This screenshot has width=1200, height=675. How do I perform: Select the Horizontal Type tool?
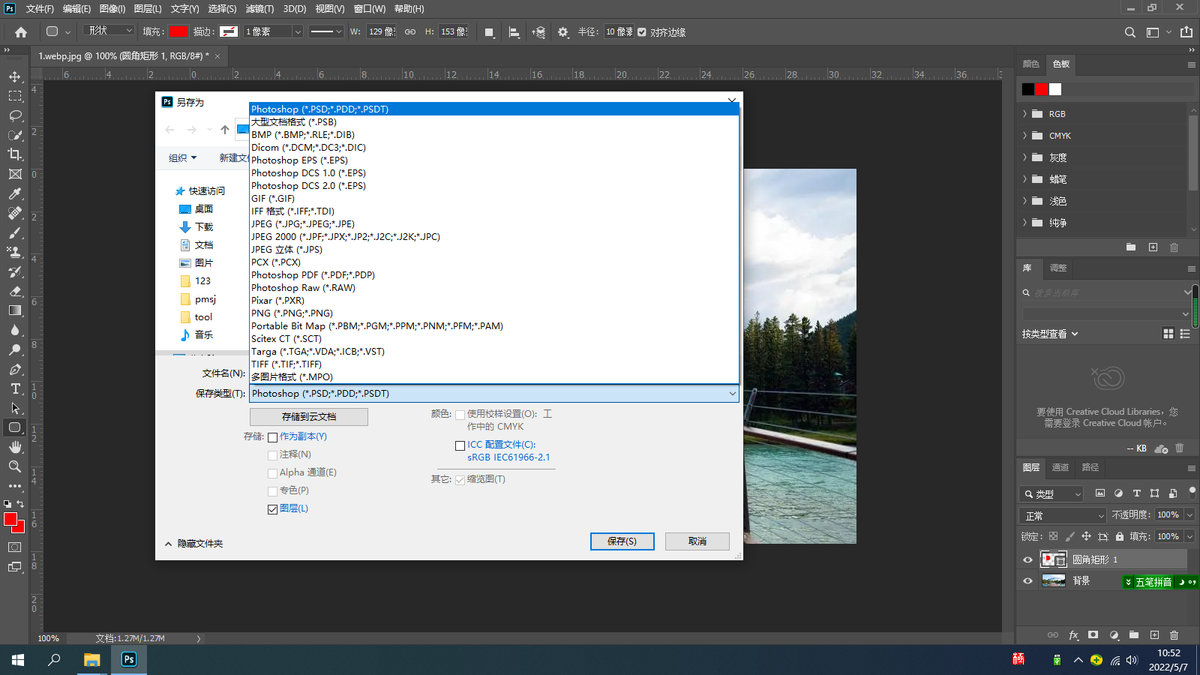15,389
